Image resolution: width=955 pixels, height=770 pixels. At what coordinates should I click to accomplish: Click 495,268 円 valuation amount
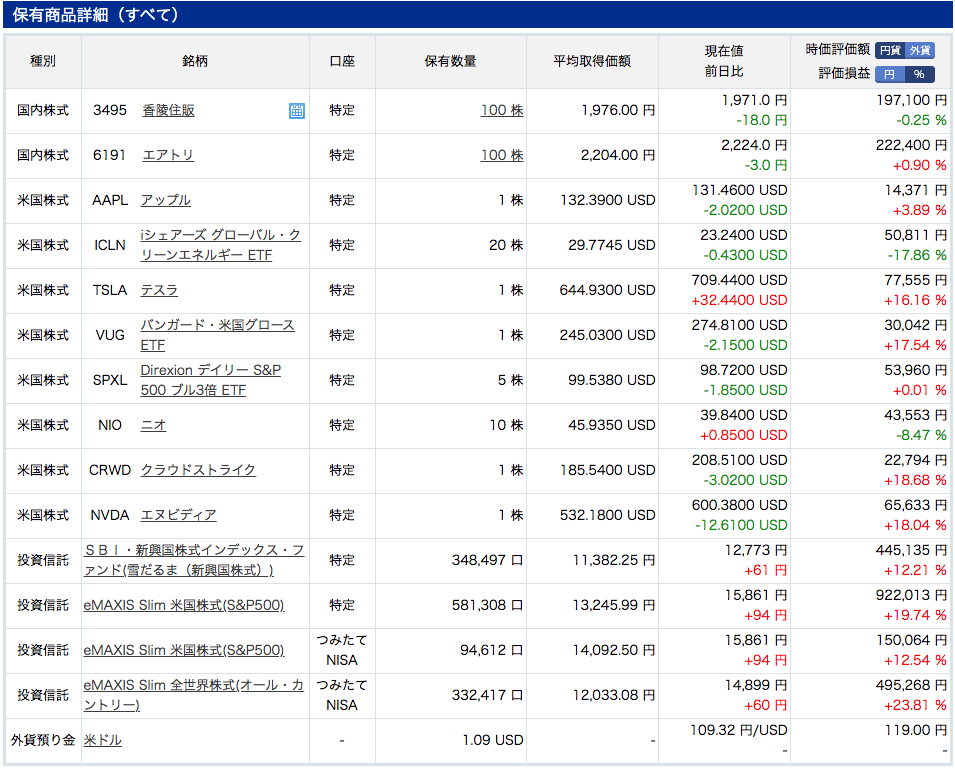point(911,685)
